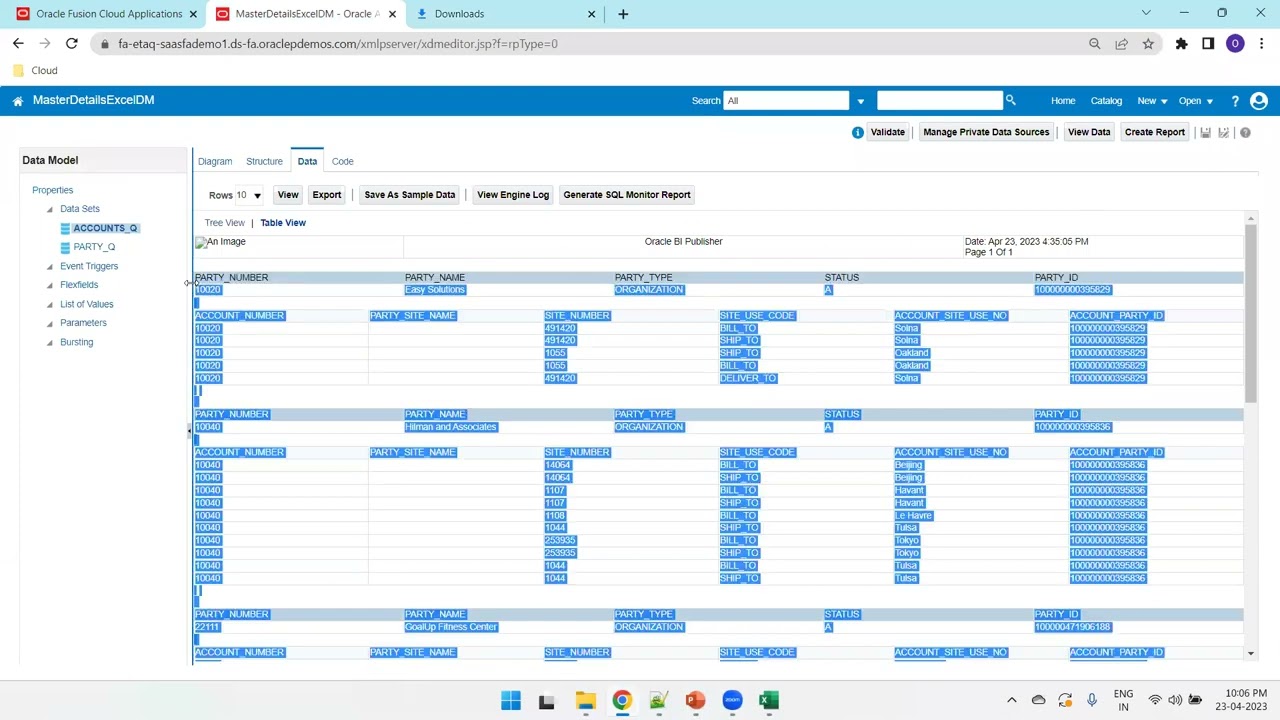The image size is (1280, 720).
Task: Bookmark this page with star icon
Action: 1148,44
